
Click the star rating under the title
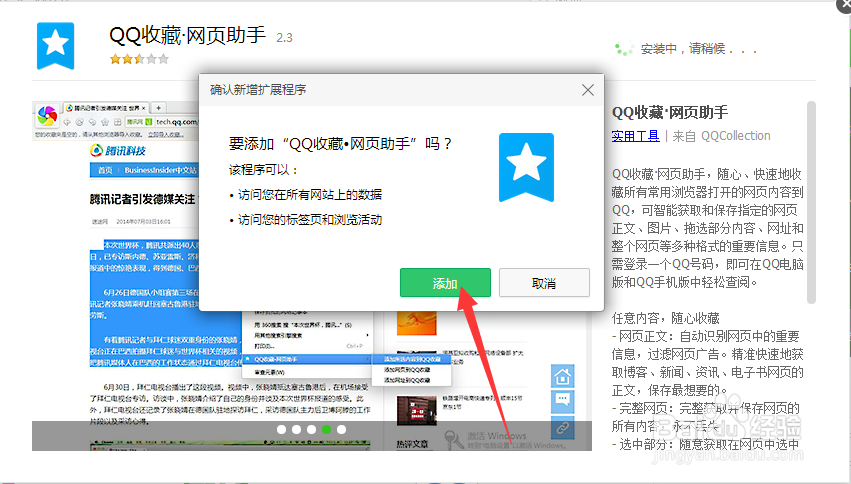(x=139, y=59)
